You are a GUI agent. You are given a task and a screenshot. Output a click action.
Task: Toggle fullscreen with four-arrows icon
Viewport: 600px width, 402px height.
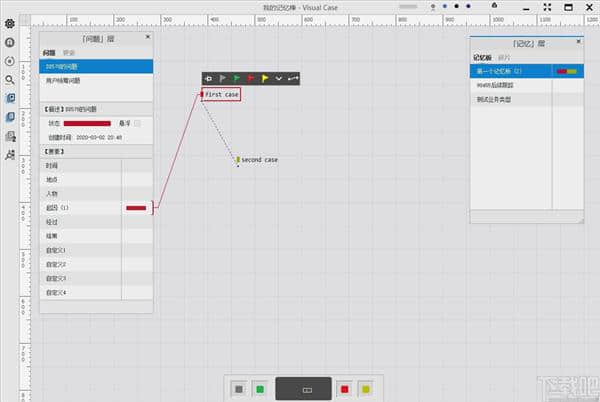(547, 7)
